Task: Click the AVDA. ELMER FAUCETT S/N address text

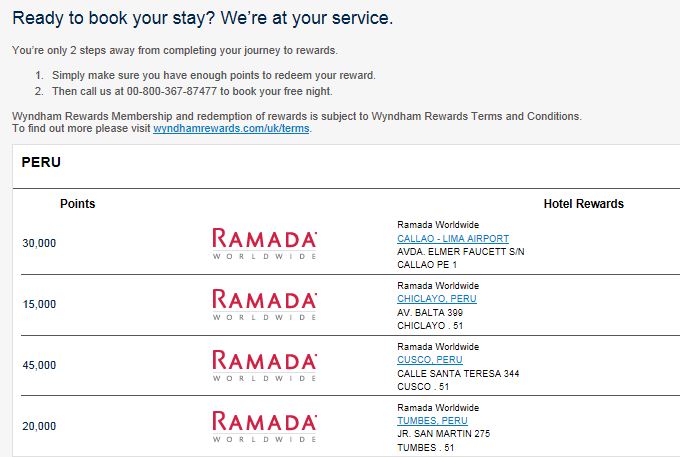Action: [461, 251]
